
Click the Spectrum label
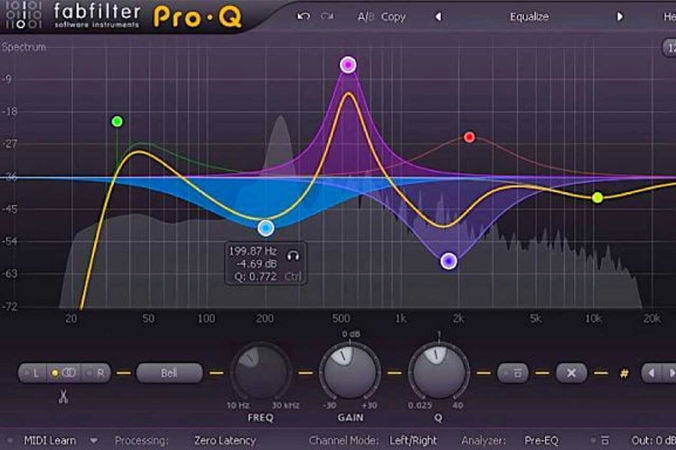click(23, 47)
